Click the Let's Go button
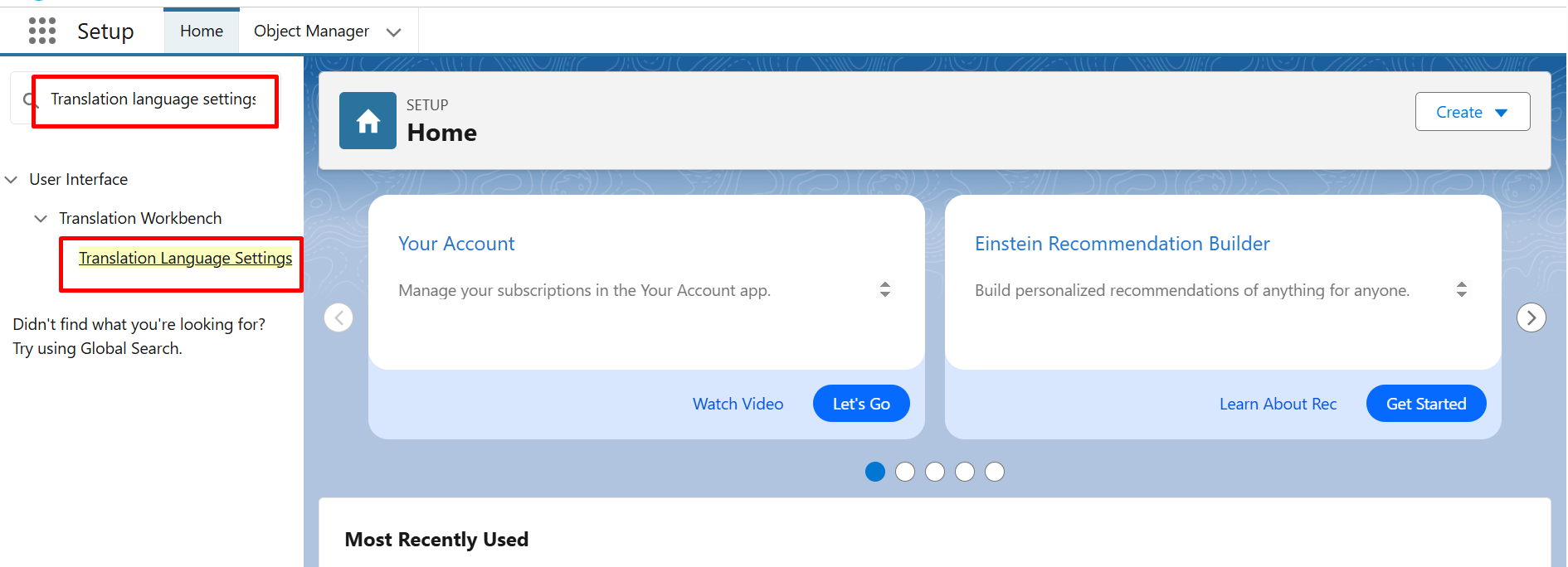Viewport: 1568px width, 567px height. (x=861, y=404)
